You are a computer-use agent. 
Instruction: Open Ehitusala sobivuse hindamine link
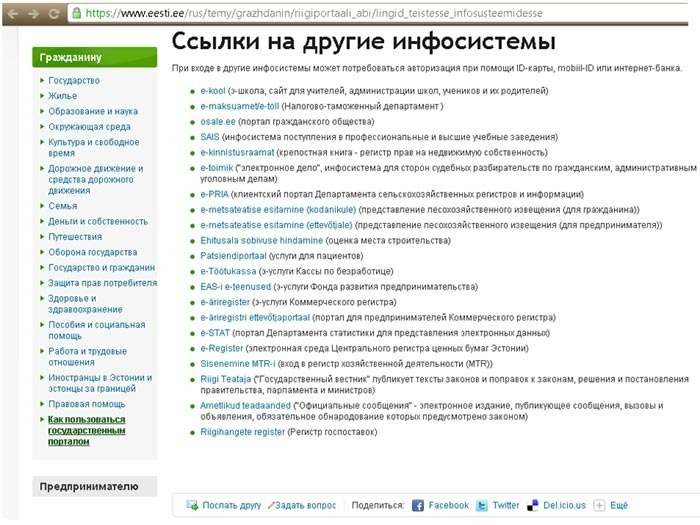(x=262, y=241)
